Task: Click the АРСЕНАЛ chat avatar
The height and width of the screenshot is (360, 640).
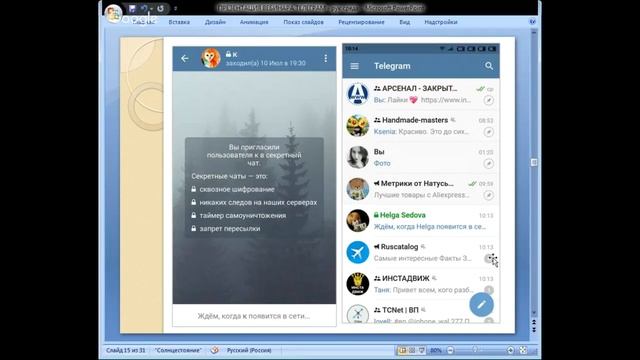Action: 358,94
